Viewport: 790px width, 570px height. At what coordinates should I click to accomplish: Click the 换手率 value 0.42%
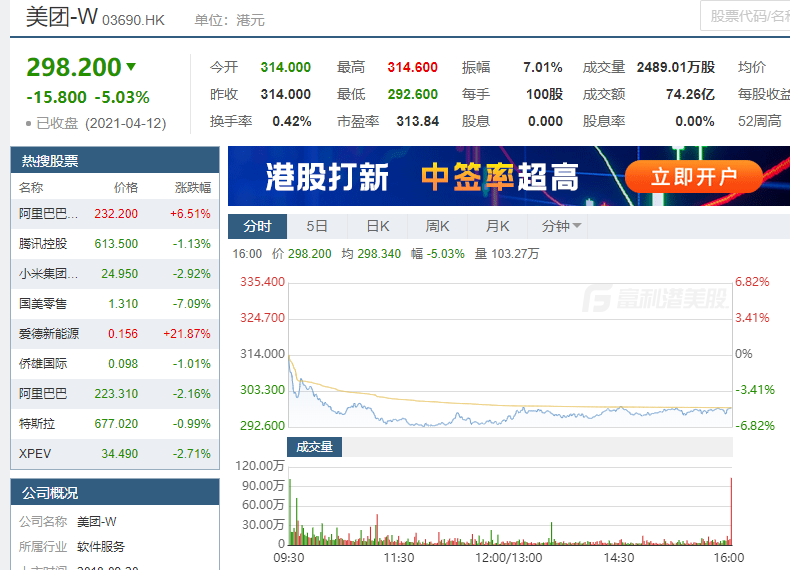pyautogui.click(x=292, y=121)
